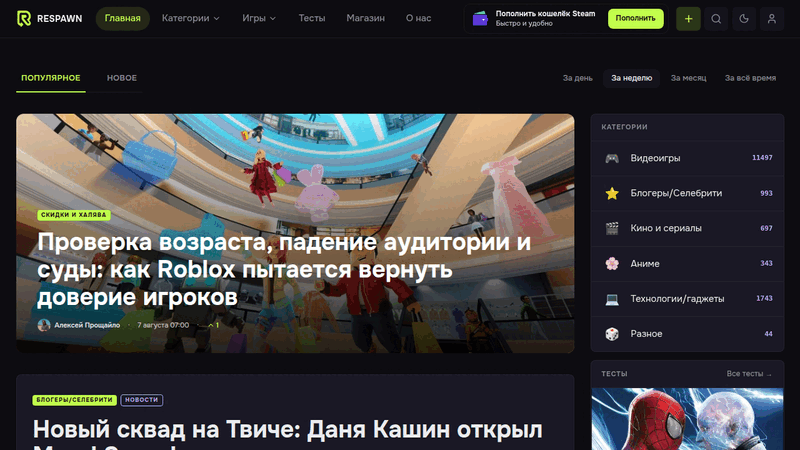Screen dimensions: 800x450
Task: Open the Разное category
Action: pos(687,334)
